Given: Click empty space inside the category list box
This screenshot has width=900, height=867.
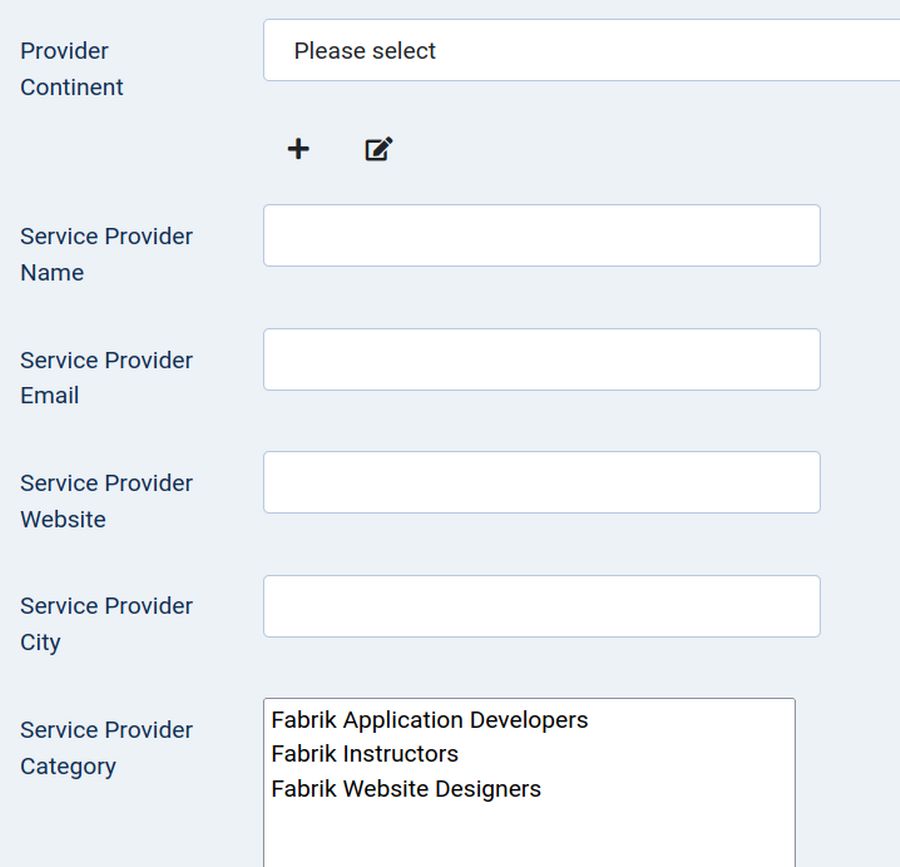Looking at the screenshot, I should point(528,835).
